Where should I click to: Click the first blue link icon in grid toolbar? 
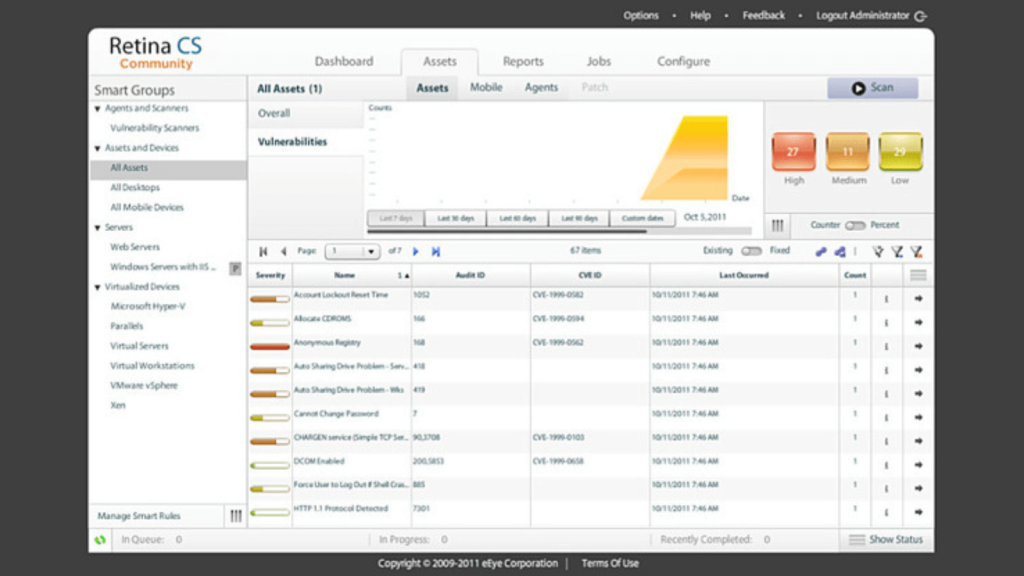tap(821, 251)
